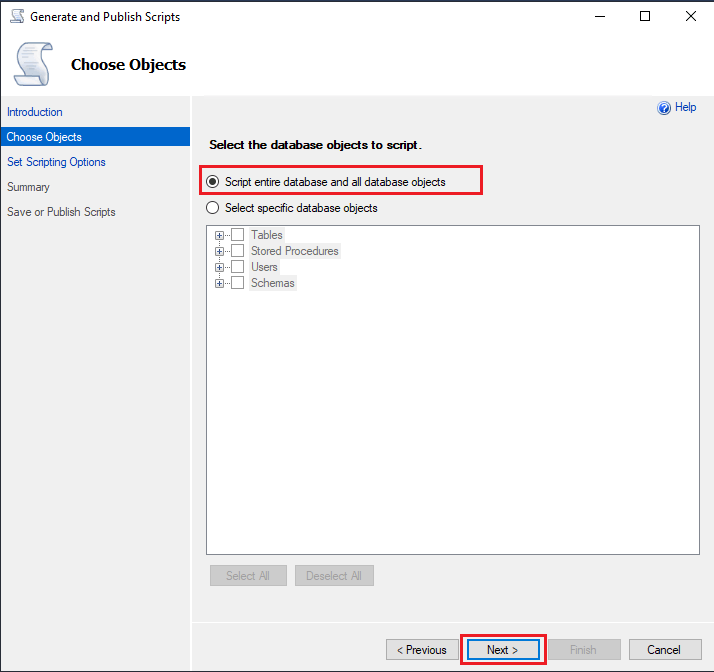Select the Stored Procedures tree label
Viewport: 714px width, 672px height.
click(x=295, y=251)
